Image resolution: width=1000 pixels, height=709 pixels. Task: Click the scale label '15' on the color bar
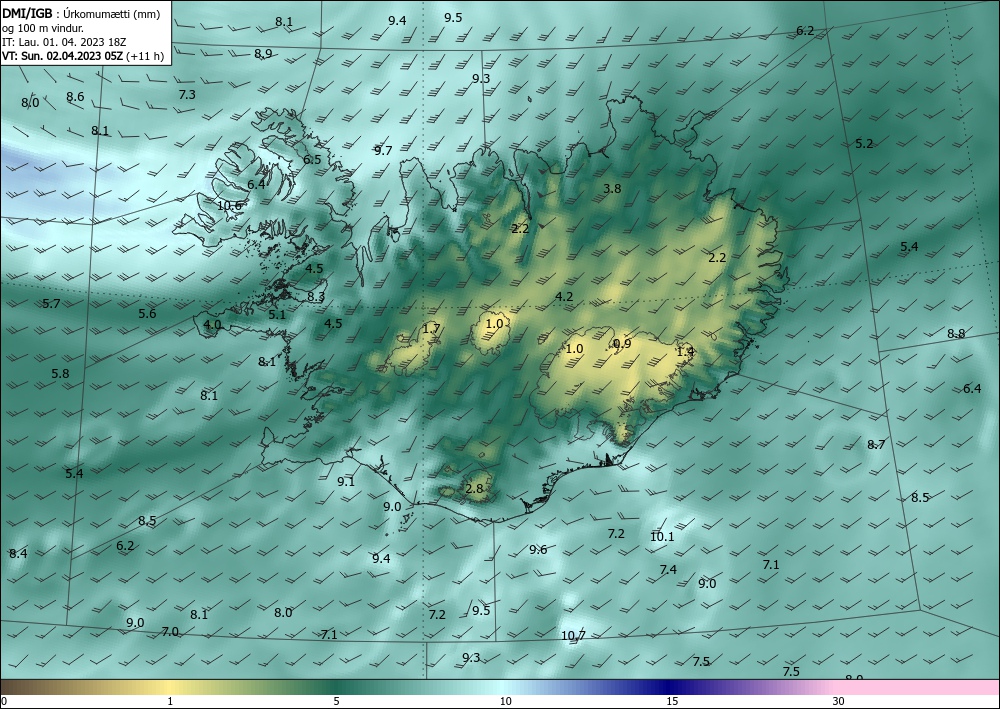672,702
